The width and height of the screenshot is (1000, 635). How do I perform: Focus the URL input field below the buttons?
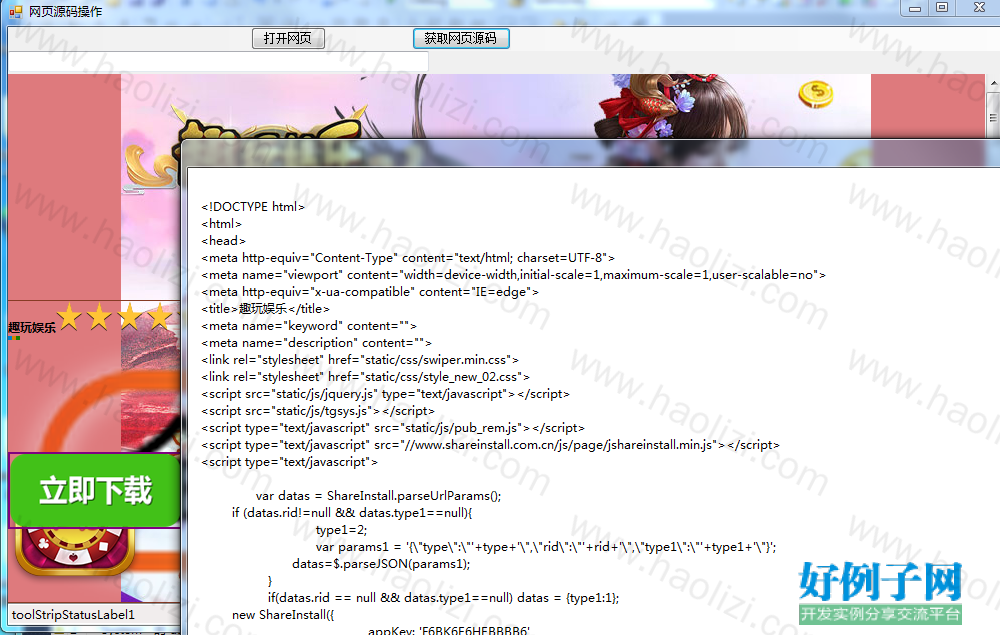[218, 62]
